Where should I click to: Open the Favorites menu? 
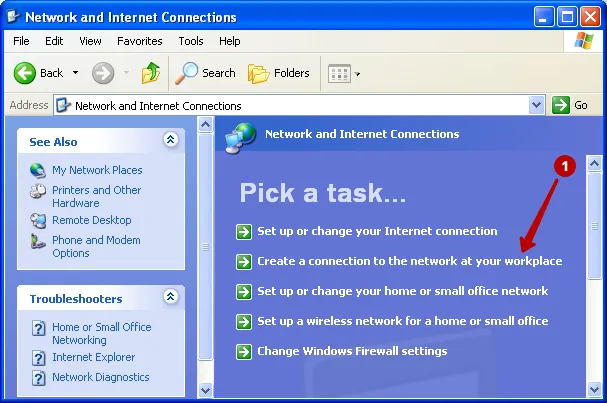click(140, 41)
